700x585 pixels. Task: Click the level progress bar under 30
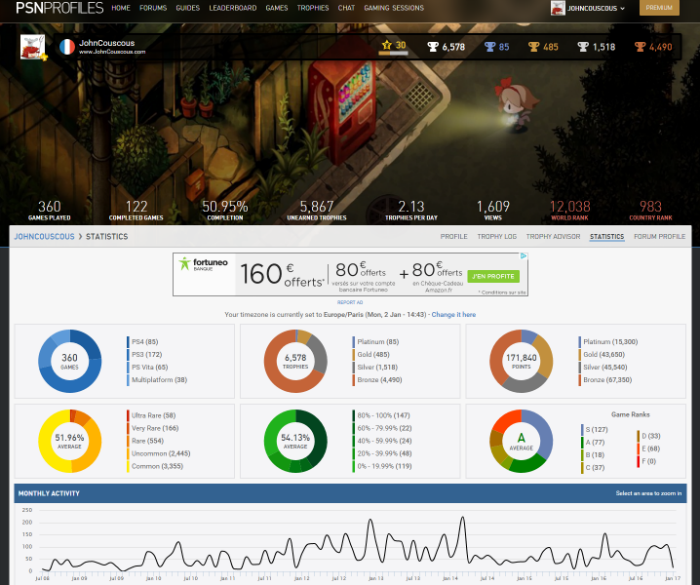coord(393,54)
